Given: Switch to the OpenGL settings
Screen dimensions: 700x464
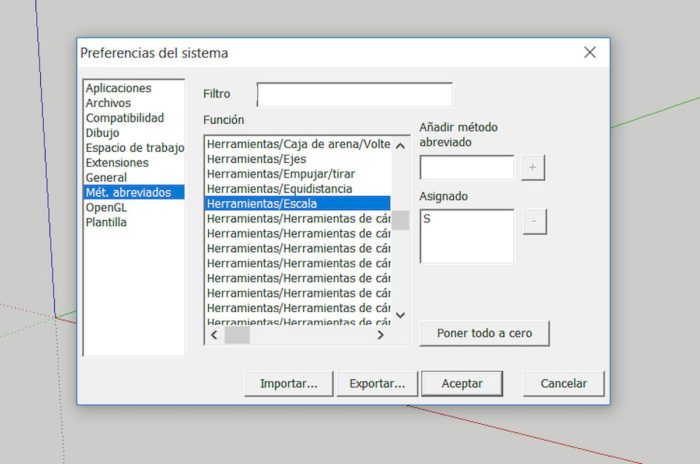Looking at the screenshot, I should [106, 207].
